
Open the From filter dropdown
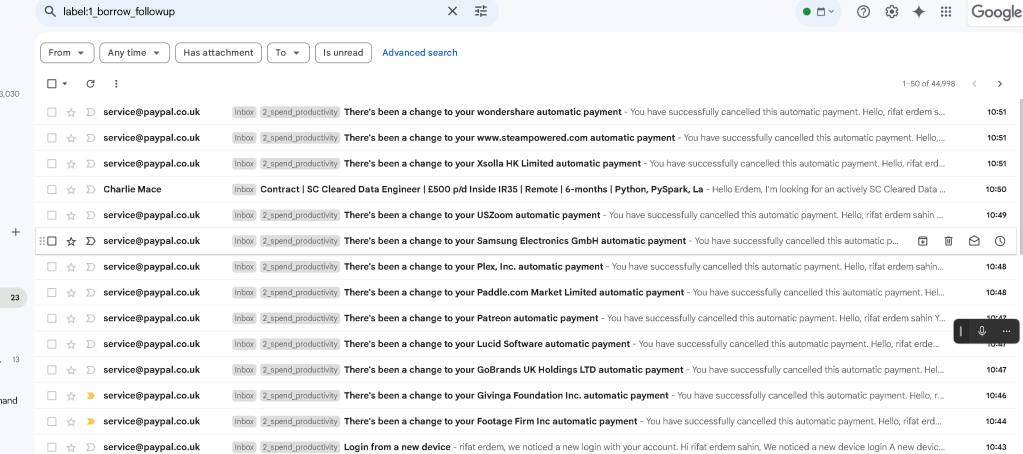click(67, 53)
